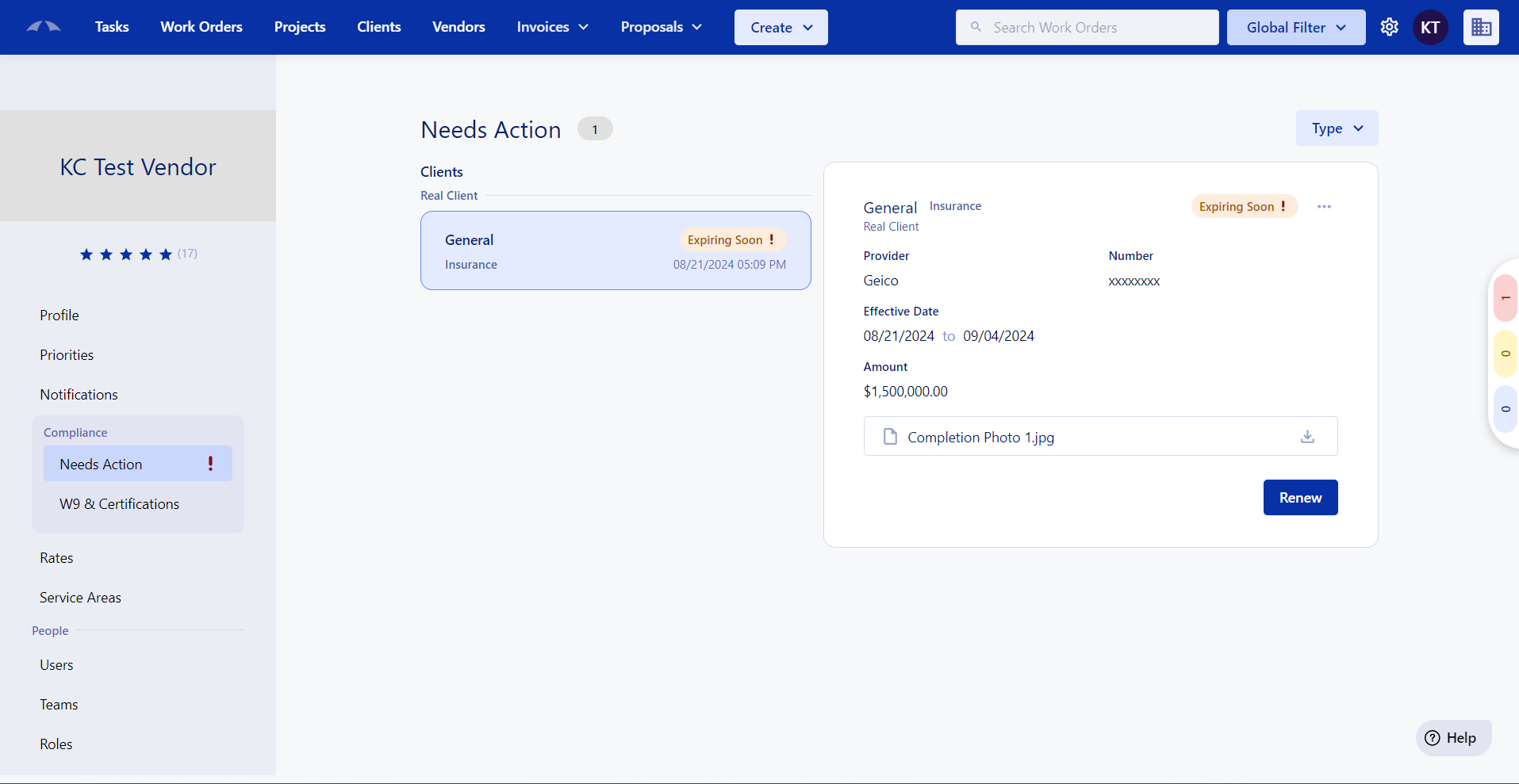Expand the Create dropdown
This screenshot has width=1519, height=784.
click(781, 28)
